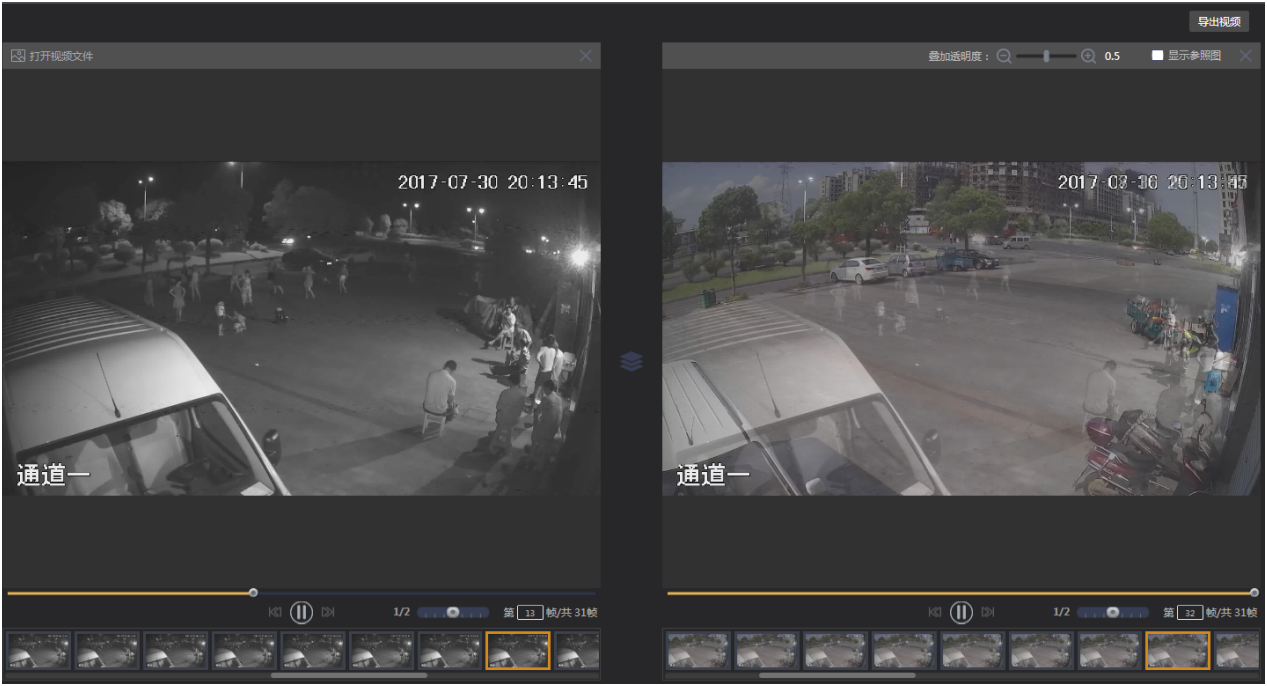Click the 打开视频文件 label
The height and width of the screenshot is (686, 1267).
click(62, 56)
